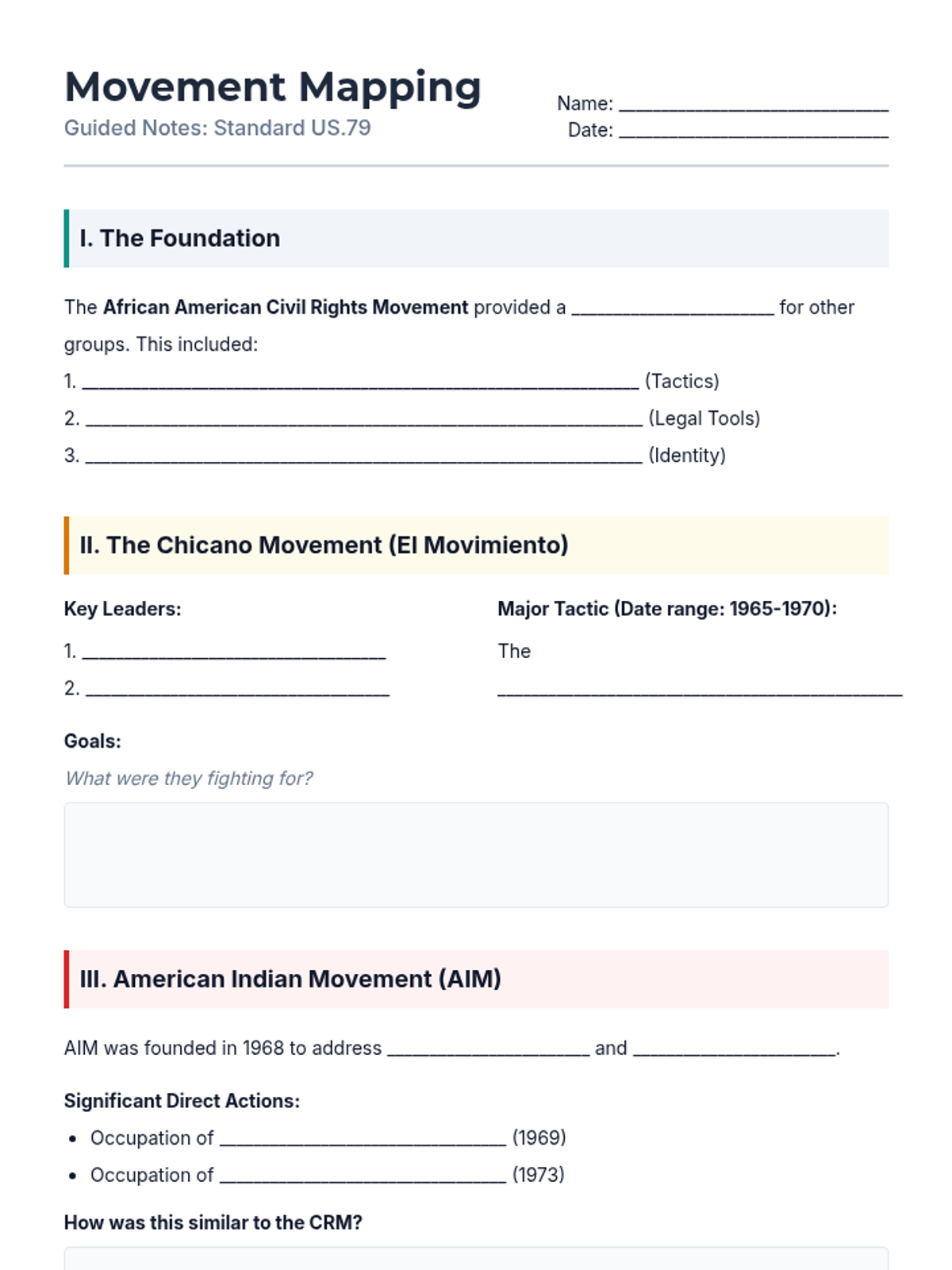Click the Occupation blank for (1973)
952x1270 pixels.
tap(363, 1176)
